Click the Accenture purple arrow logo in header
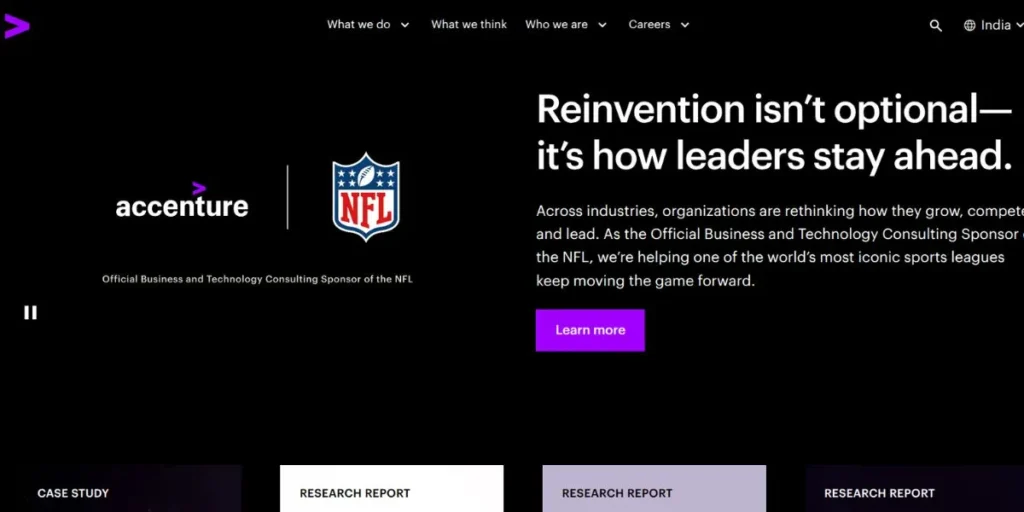 coord(16,26)
